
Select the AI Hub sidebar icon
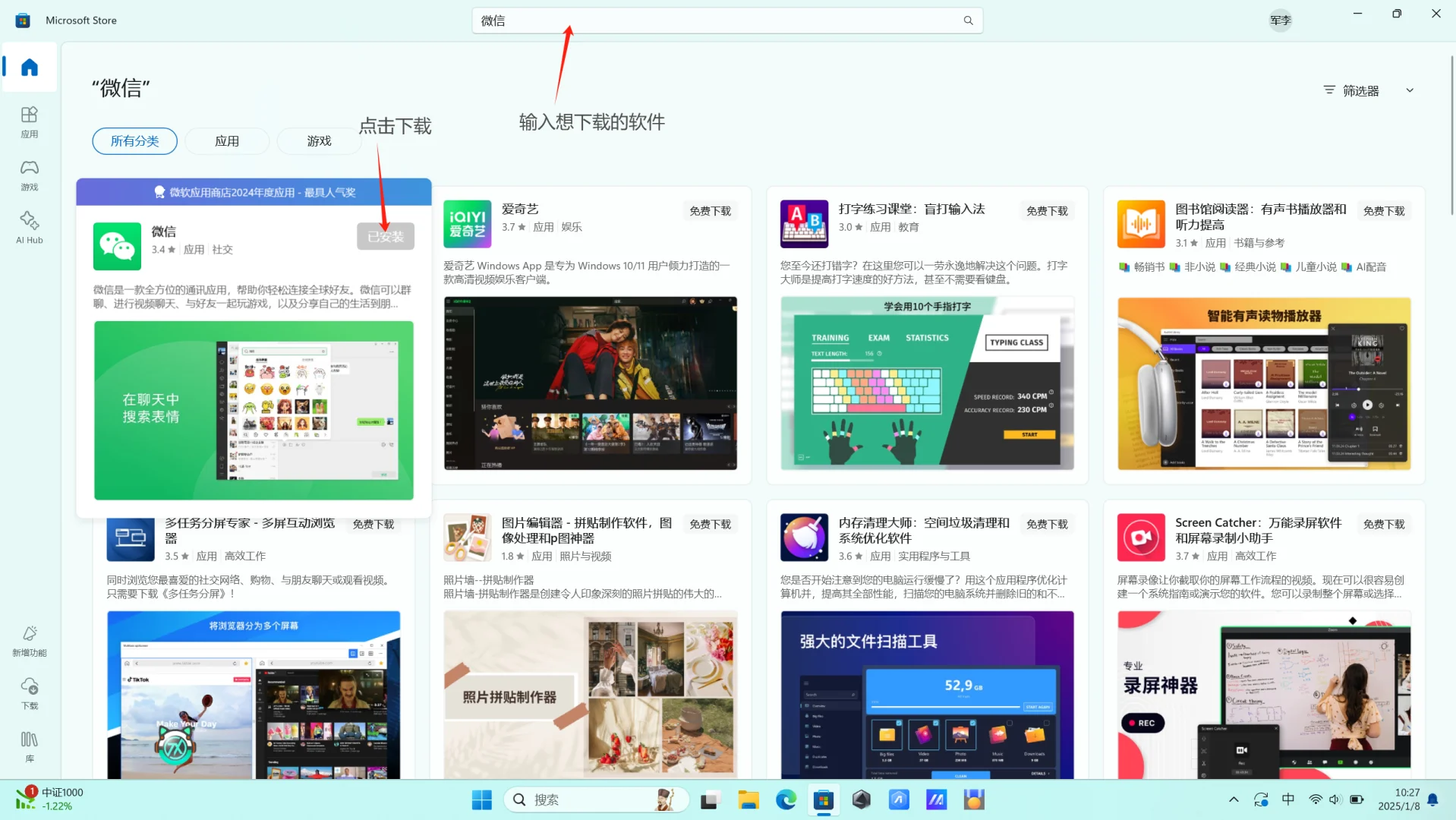[x=30, y=225]
